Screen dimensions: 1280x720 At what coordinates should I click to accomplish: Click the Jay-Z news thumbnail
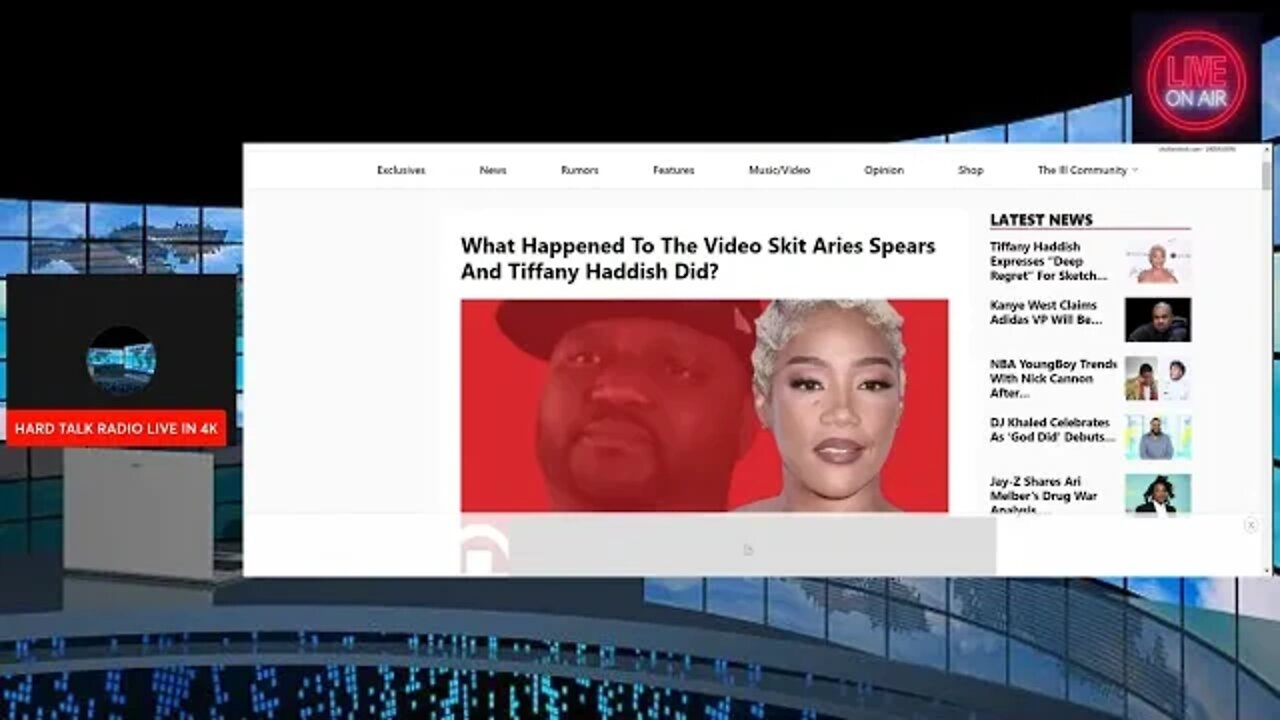pyautogui.click(x=1158, y=494)
